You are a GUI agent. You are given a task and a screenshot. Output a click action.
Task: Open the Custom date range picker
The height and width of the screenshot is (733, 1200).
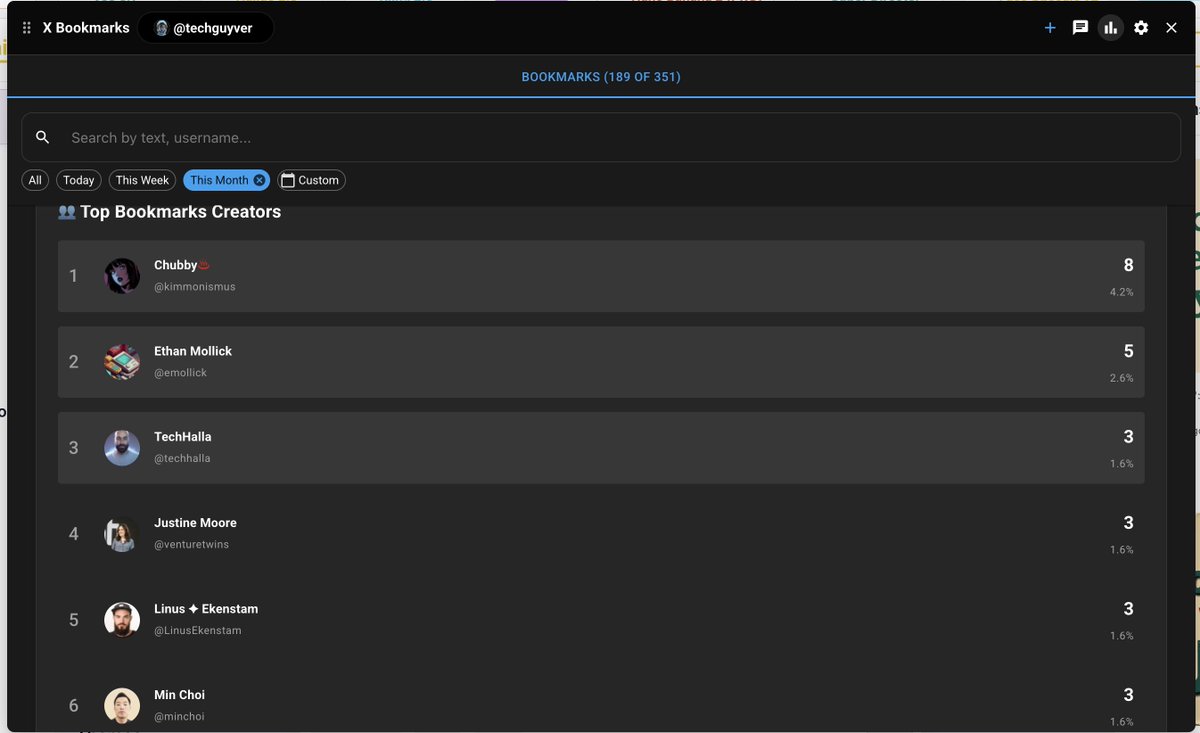pos(311,180)
